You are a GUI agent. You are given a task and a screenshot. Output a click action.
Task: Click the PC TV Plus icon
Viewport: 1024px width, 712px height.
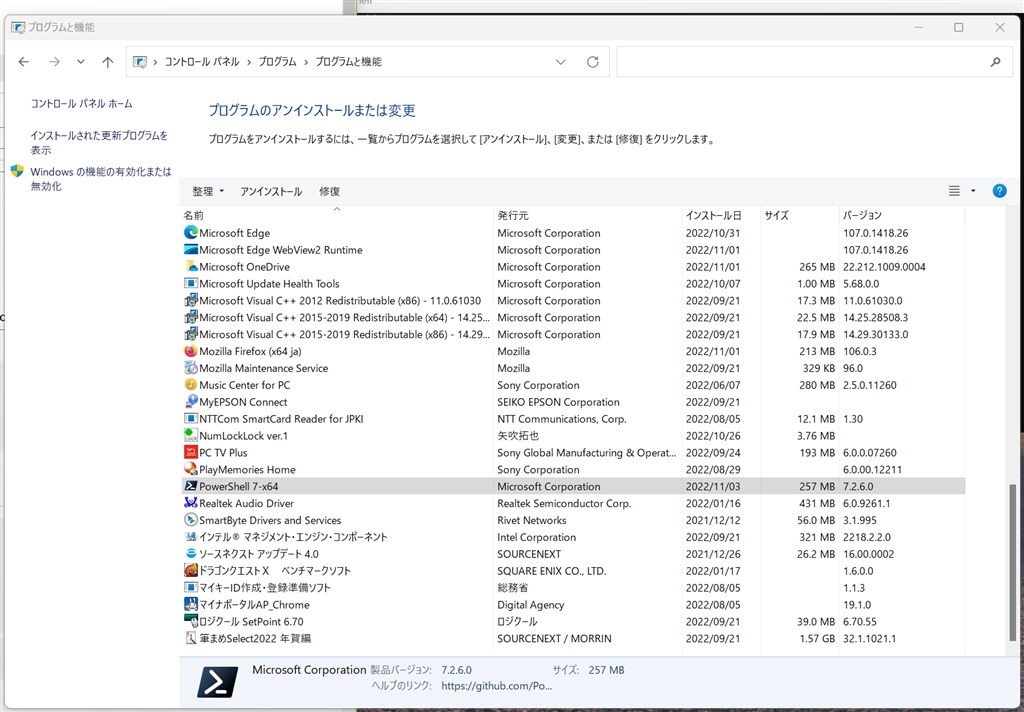(191, 452)
